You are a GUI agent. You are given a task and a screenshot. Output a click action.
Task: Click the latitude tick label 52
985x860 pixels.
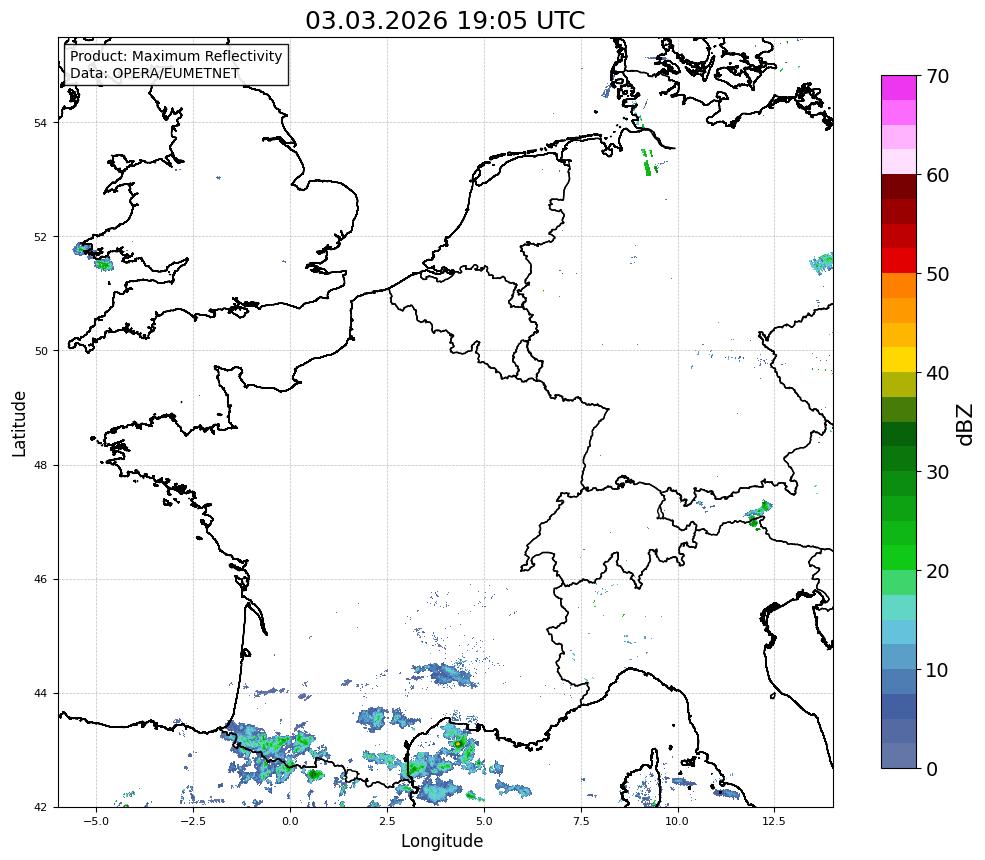40,237
